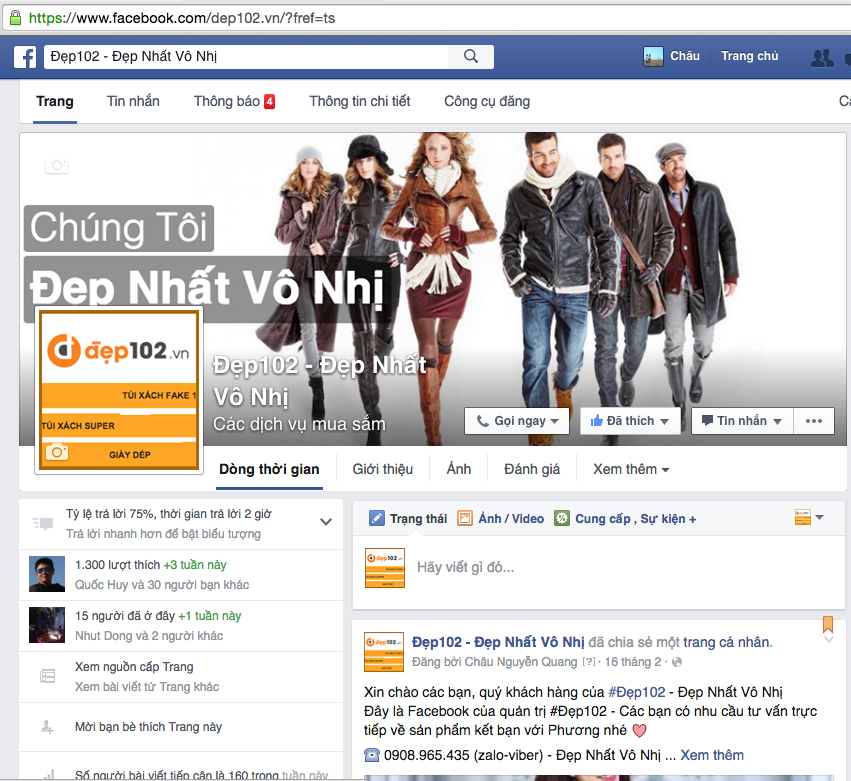Select the Giới thiệu tab
Screen dimensions: 851x781
[x=383, y=469]
